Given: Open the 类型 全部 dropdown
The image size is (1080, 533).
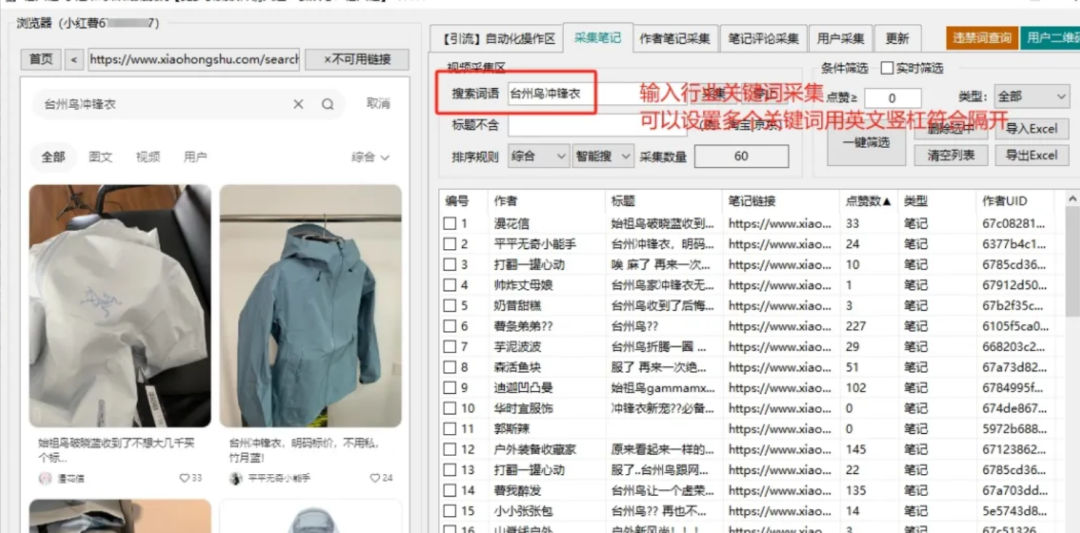Looking at the screenshot, I should point(1032,96).
